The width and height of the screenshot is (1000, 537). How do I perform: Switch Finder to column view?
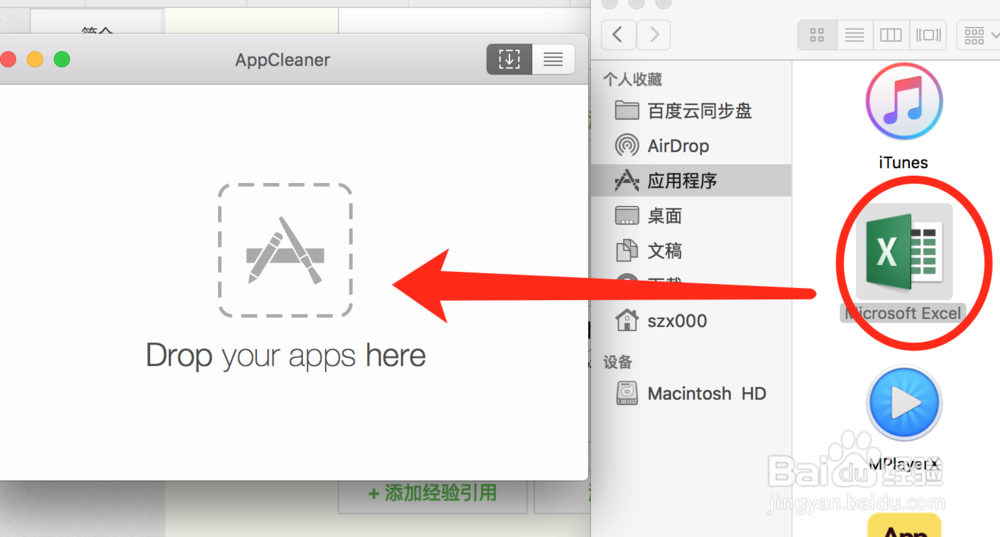point(891,34)
